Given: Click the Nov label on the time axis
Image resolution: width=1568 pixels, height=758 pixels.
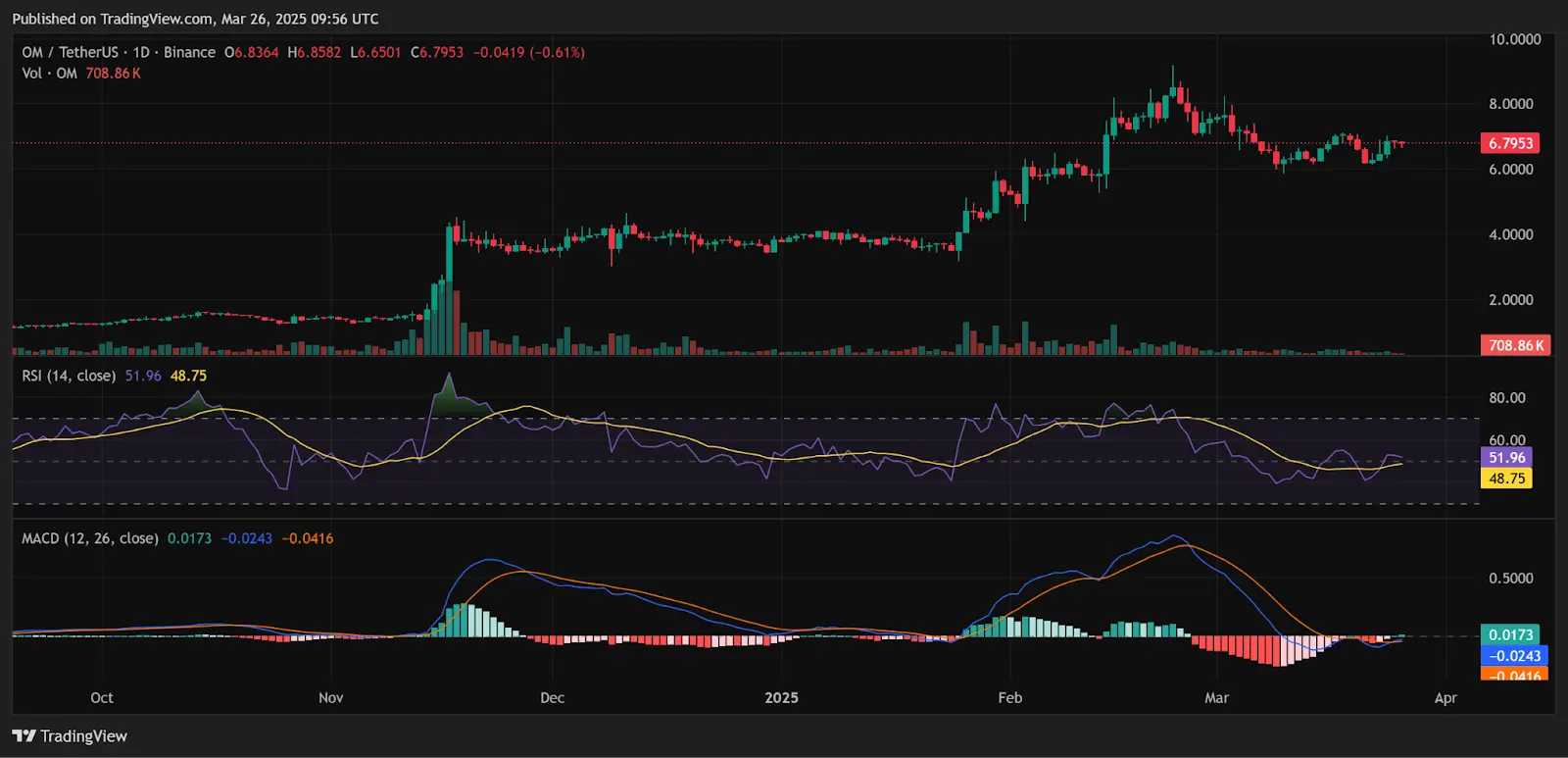Looking at the screenshot, I should pyautogui.click(x=331, y=698).
